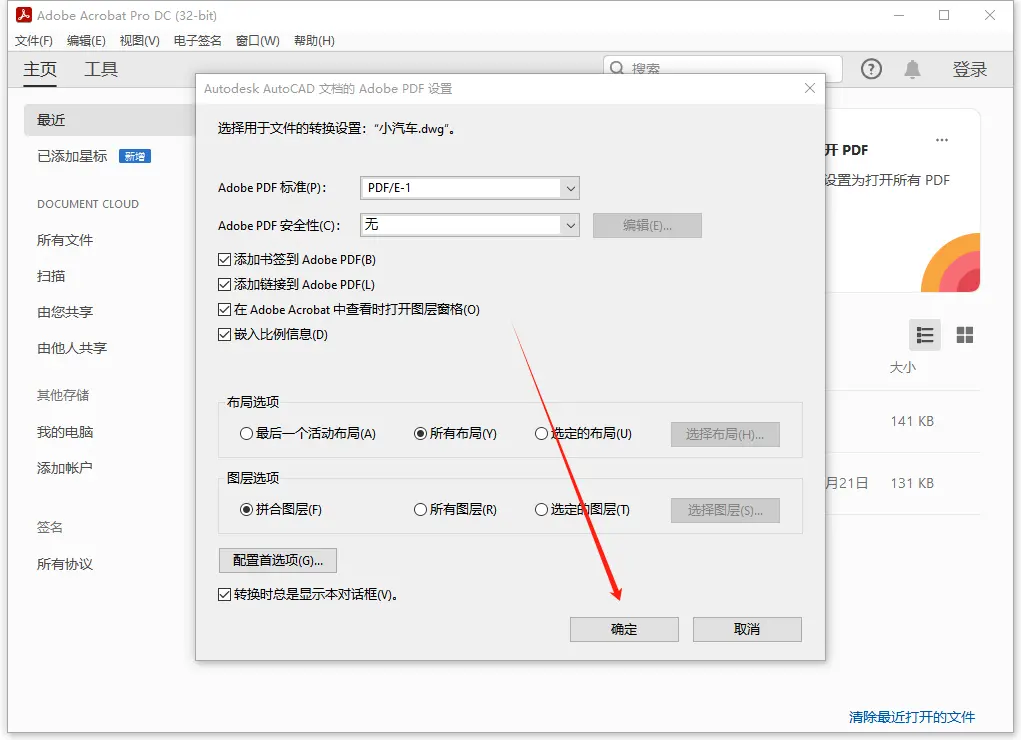Click 清除最近打开的文件 link
The width and height of the screenshot is (1021, 740).
(x=912, y=717)
